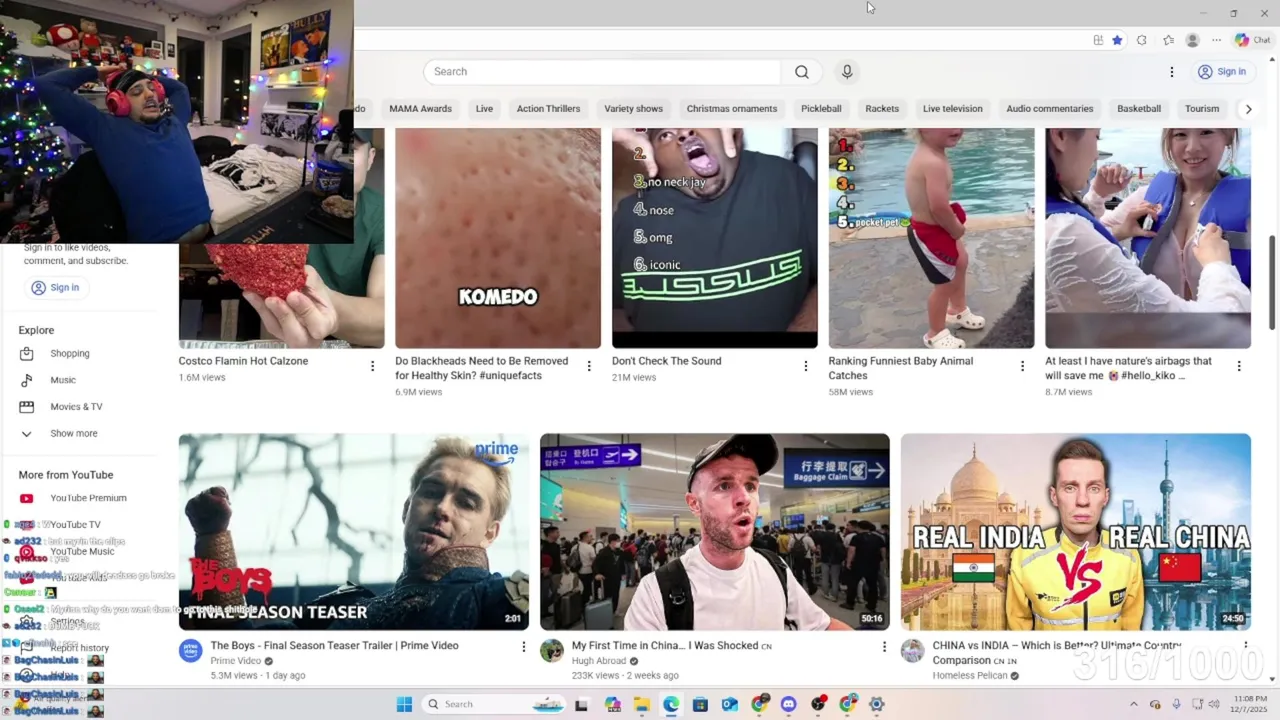Image resolution: width=1280 pixels, height=720 pixels.
Task: Select the Variety shows chip
Action: (633, 109)
